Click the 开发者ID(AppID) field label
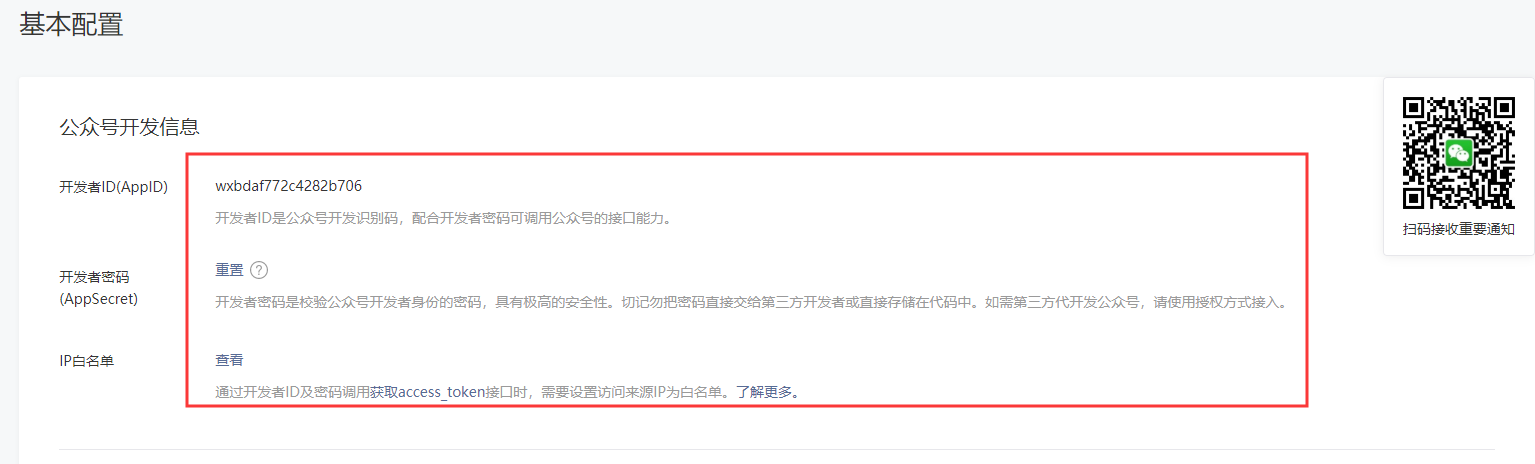The height and width of the screenshot is (464, 1535). pyautogui.click(x=113, y=187)
